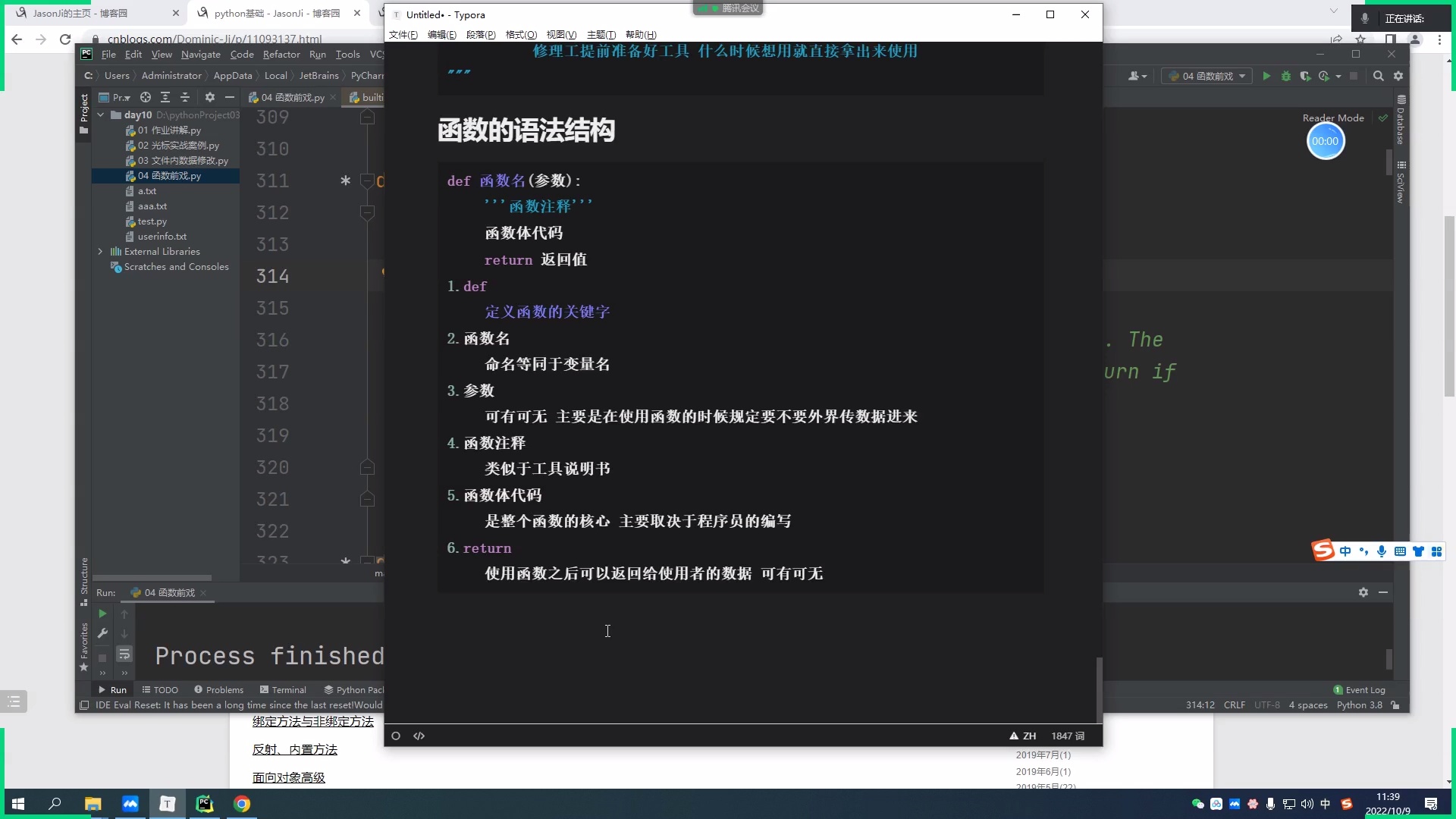Collapse all nodes in Project panel
This screenshot has height=819, width=1456.
coord(184,97)
